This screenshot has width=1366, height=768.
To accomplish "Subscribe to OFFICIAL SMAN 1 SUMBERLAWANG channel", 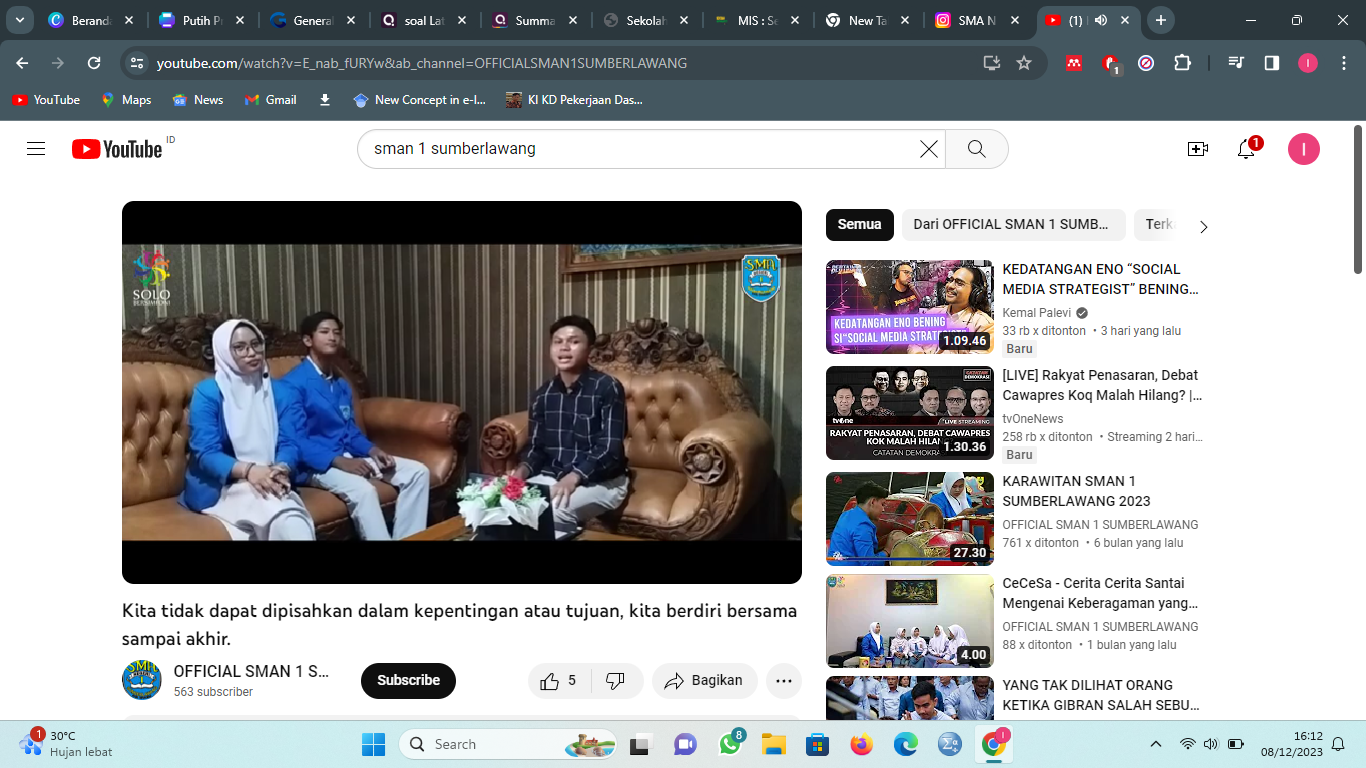I will click(408, 681).
